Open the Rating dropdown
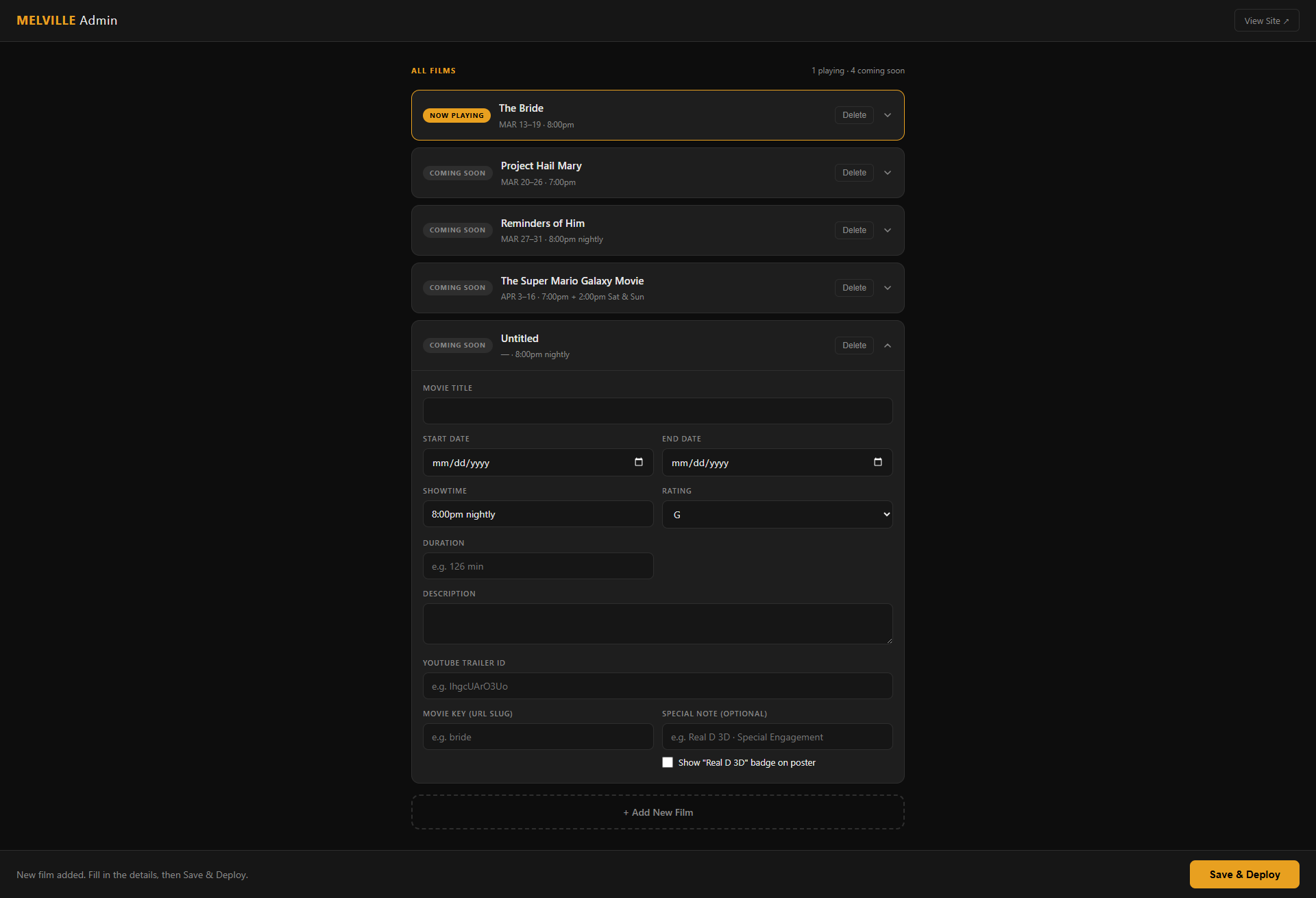 777,513
